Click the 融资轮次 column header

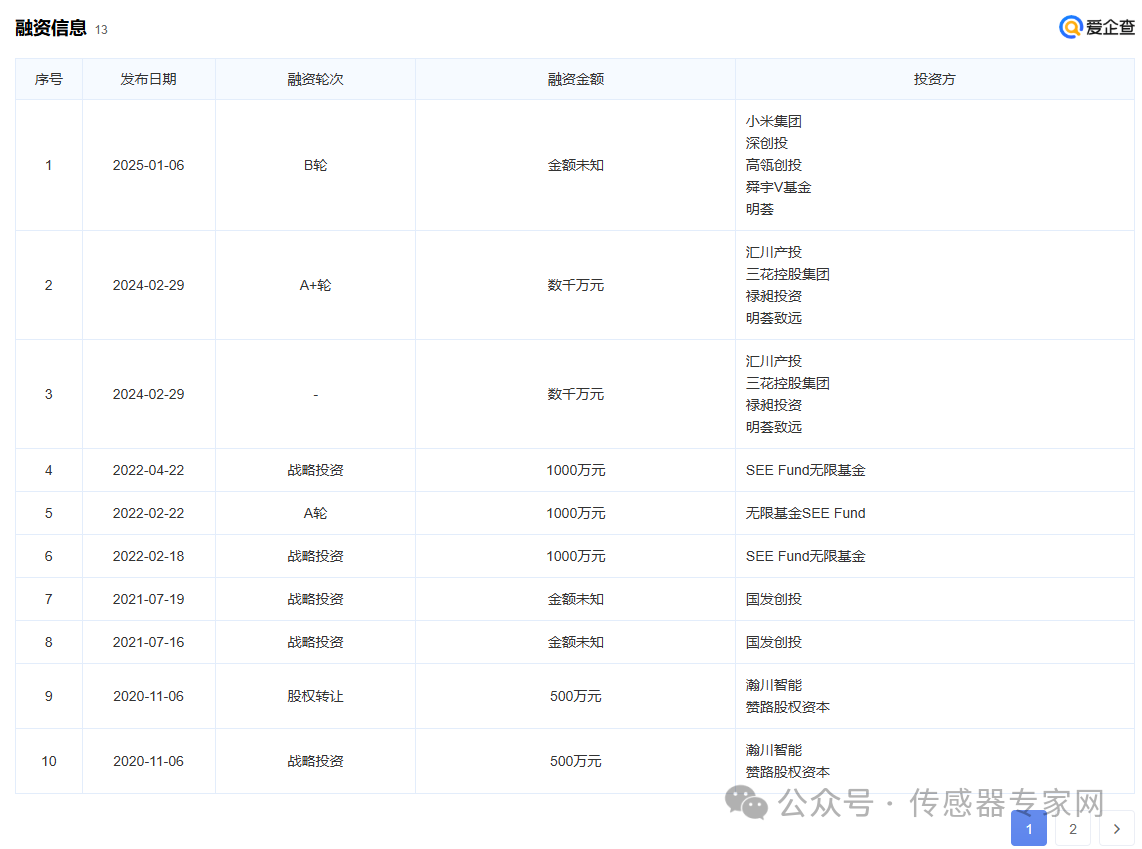pos(315,79)
